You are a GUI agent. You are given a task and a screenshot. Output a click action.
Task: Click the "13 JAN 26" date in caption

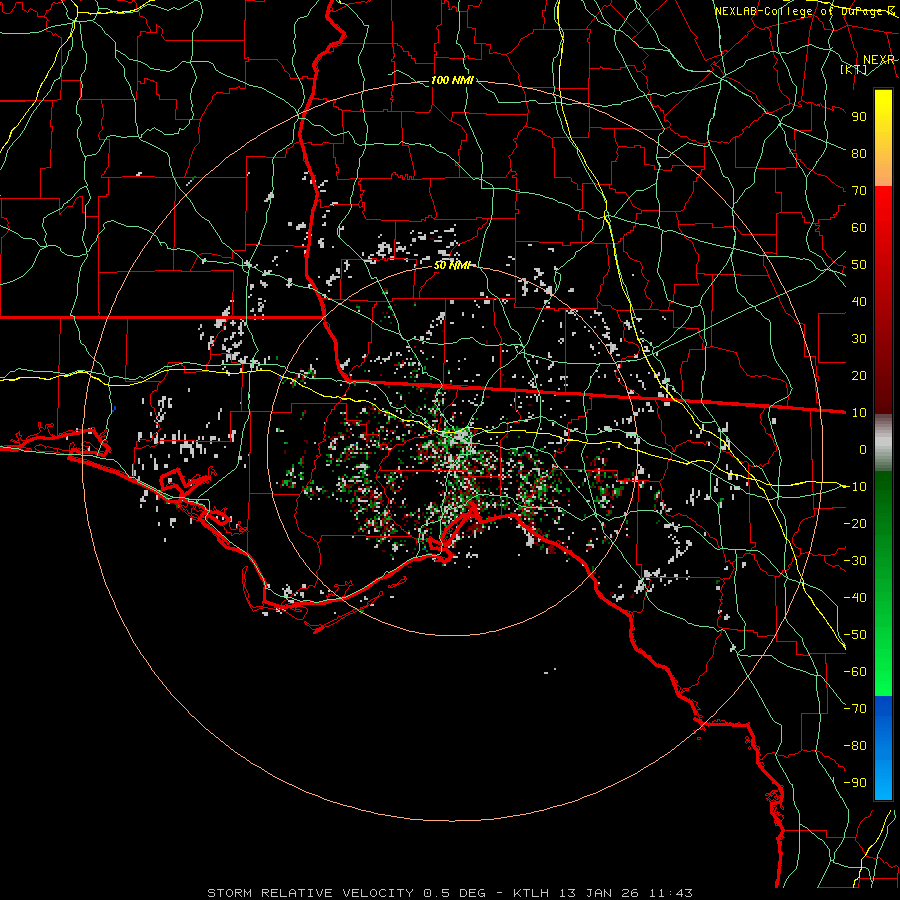click(599, 893)
